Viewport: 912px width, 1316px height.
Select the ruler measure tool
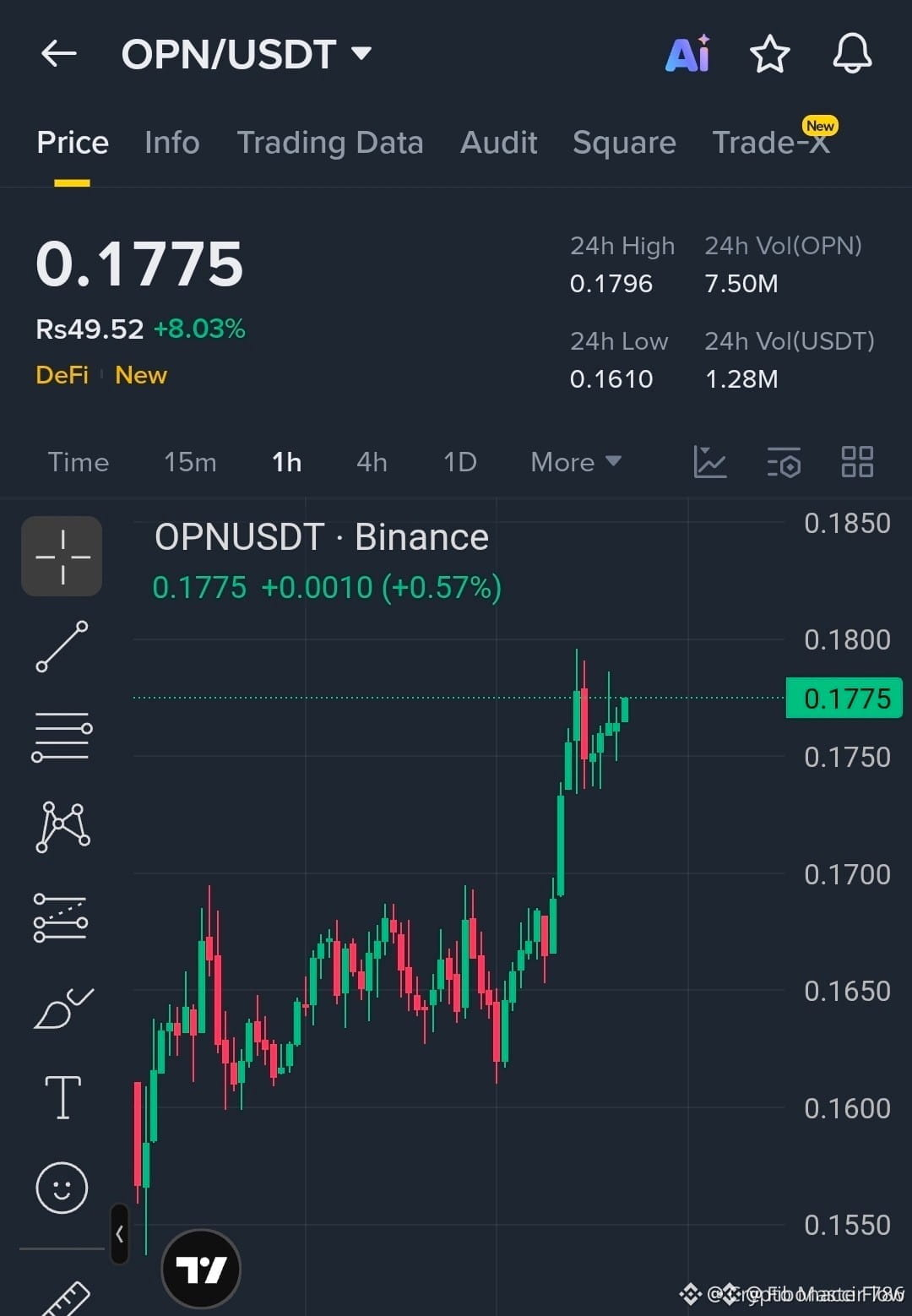64,1299
